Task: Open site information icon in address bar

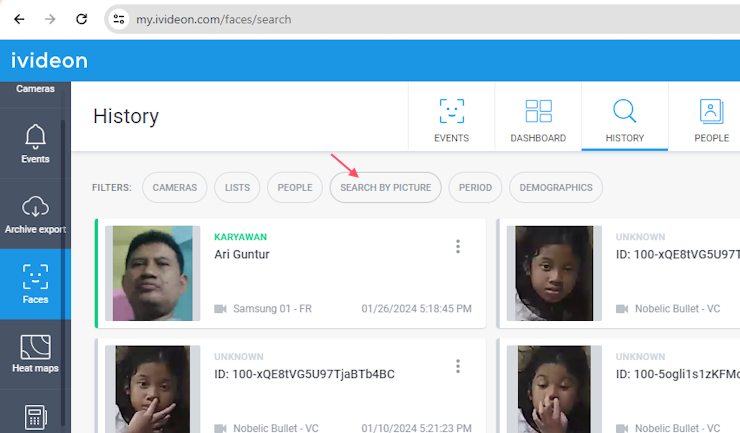Action: (118, 19)
